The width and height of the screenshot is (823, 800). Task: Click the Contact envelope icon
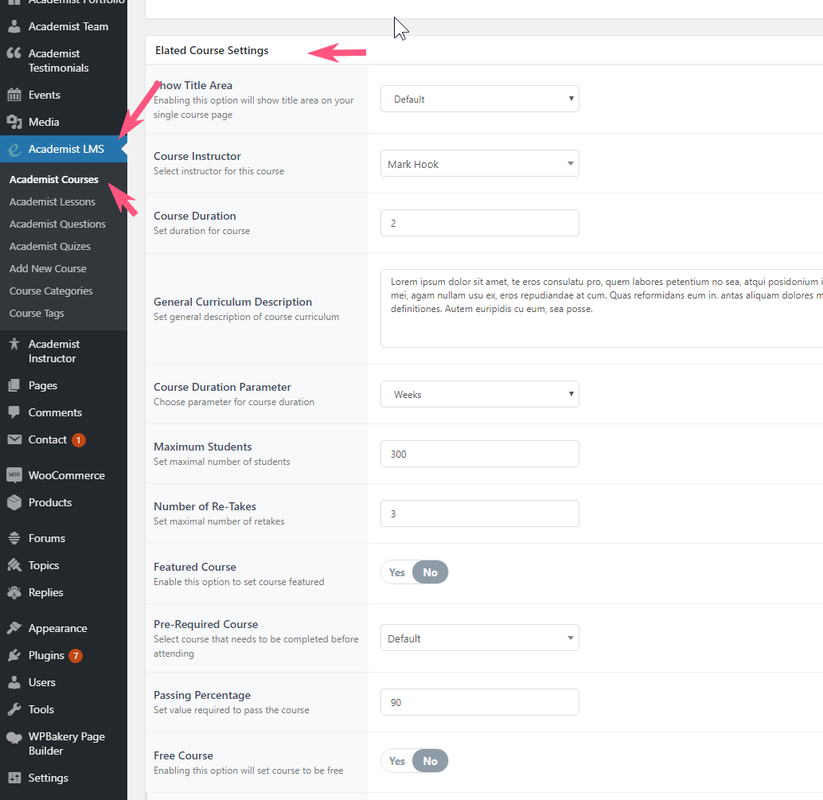(14, 440)
